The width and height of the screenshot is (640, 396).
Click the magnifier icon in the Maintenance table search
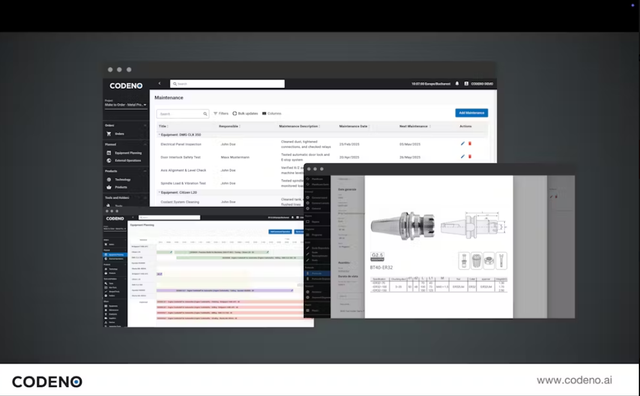pyautogui.click(x=205, y=114)
